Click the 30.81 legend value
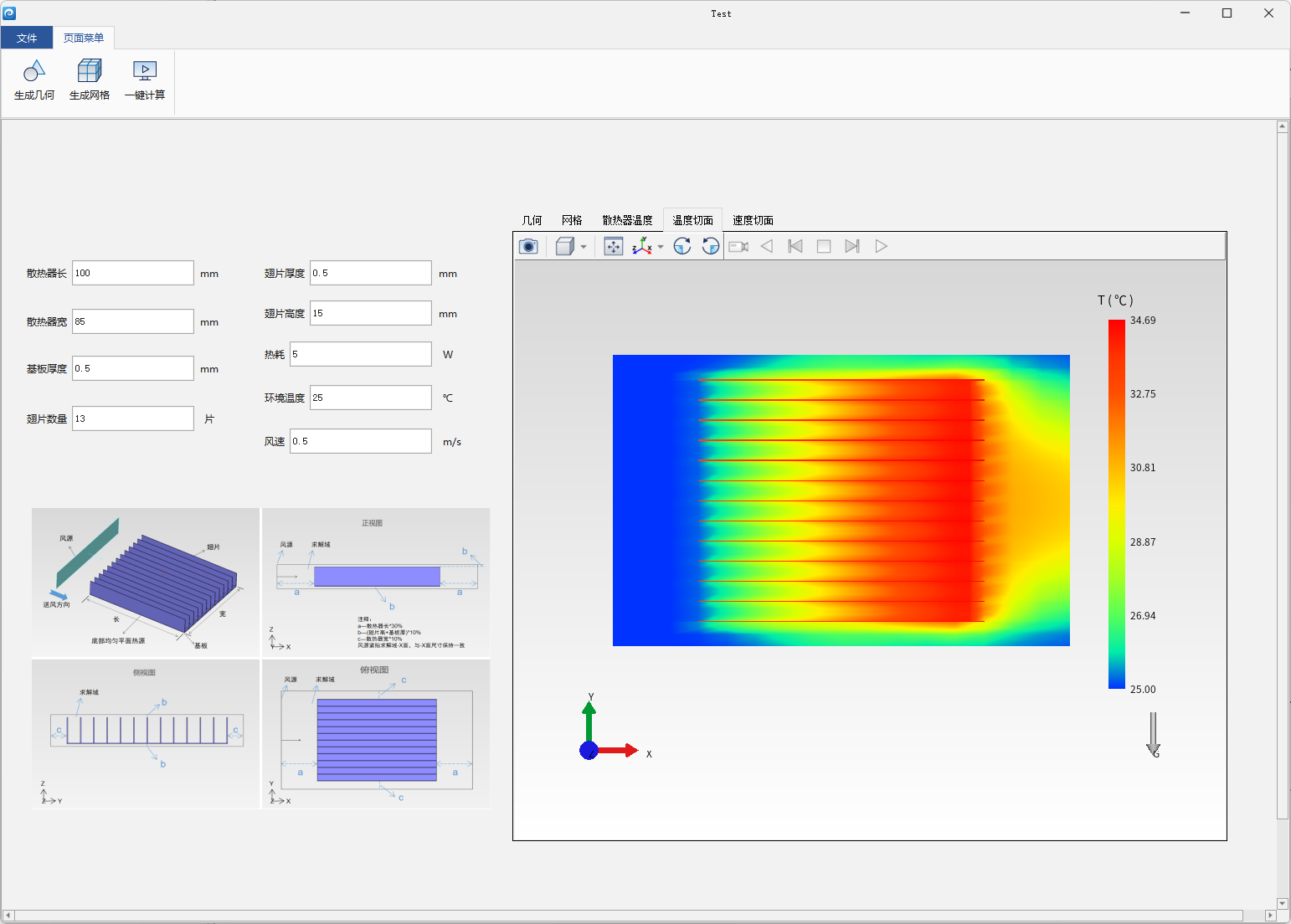The image size is (1291, 924). [1143, 468]
